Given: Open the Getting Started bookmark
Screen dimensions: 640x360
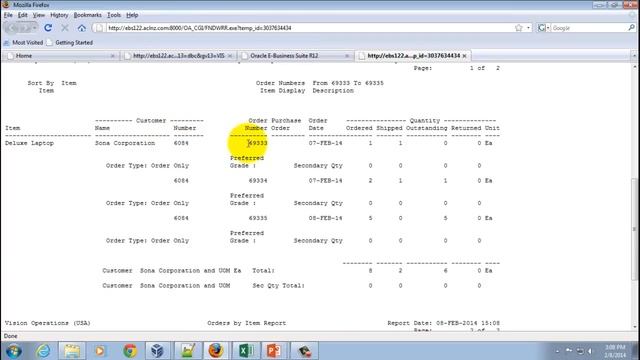Looking at the screenshot, I should click(x=70, y=42).
